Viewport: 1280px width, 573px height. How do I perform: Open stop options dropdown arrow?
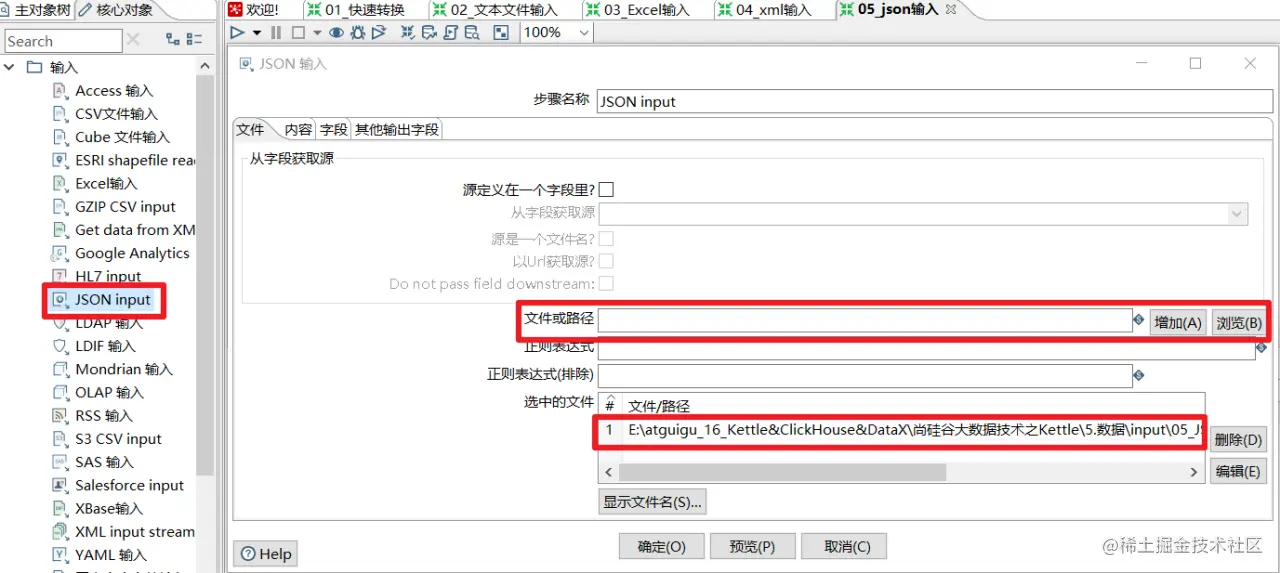[x=317, y=32]
